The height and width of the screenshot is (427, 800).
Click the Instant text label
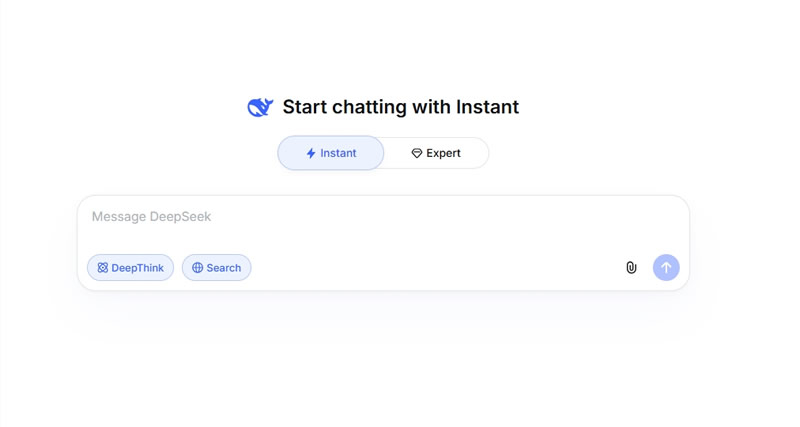338,154
